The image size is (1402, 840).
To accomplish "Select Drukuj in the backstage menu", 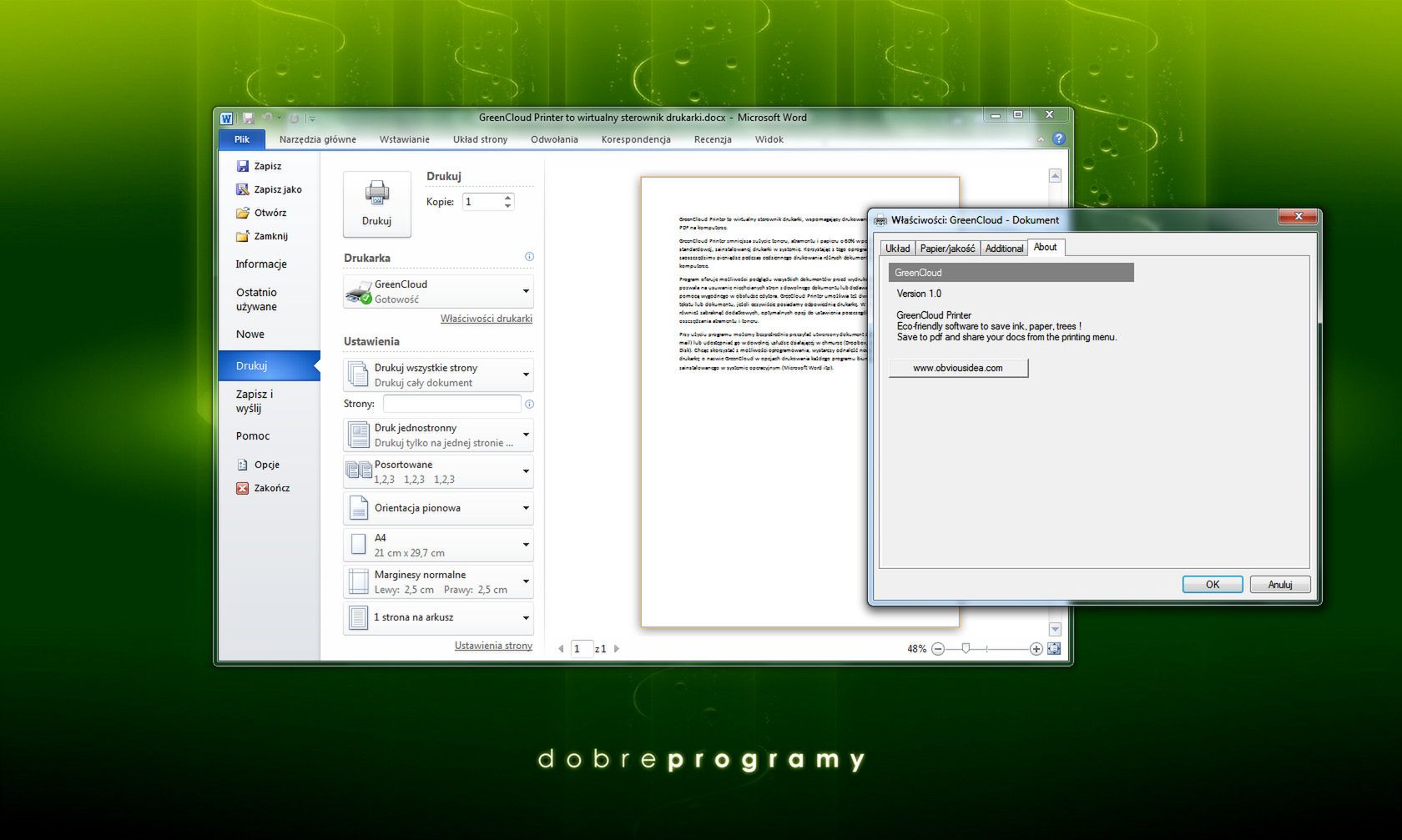I will (269, 365).
